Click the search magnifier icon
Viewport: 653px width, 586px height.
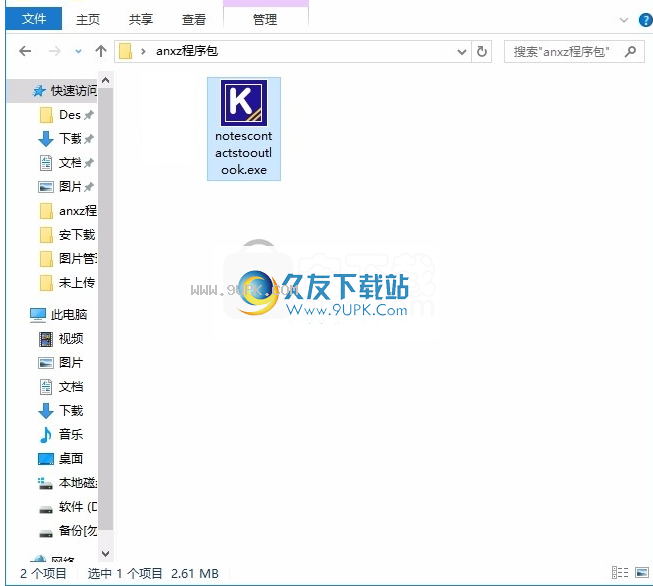point(631,52)
